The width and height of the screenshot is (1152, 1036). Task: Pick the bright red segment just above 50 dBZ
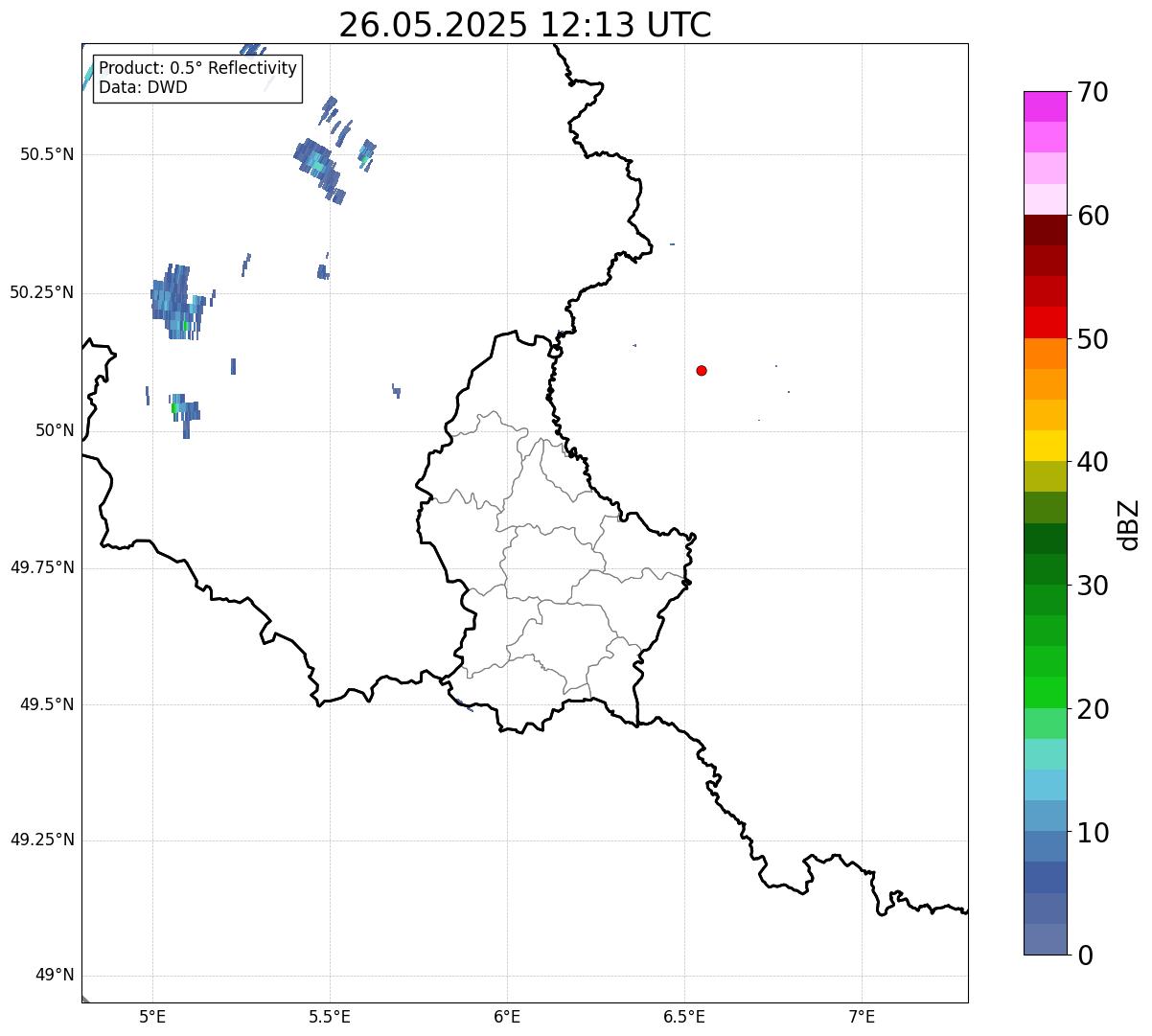1045,322
